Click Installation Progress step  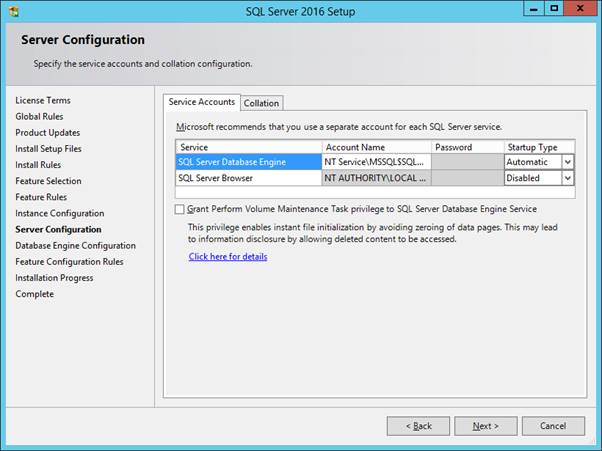[x=54, y=278]
